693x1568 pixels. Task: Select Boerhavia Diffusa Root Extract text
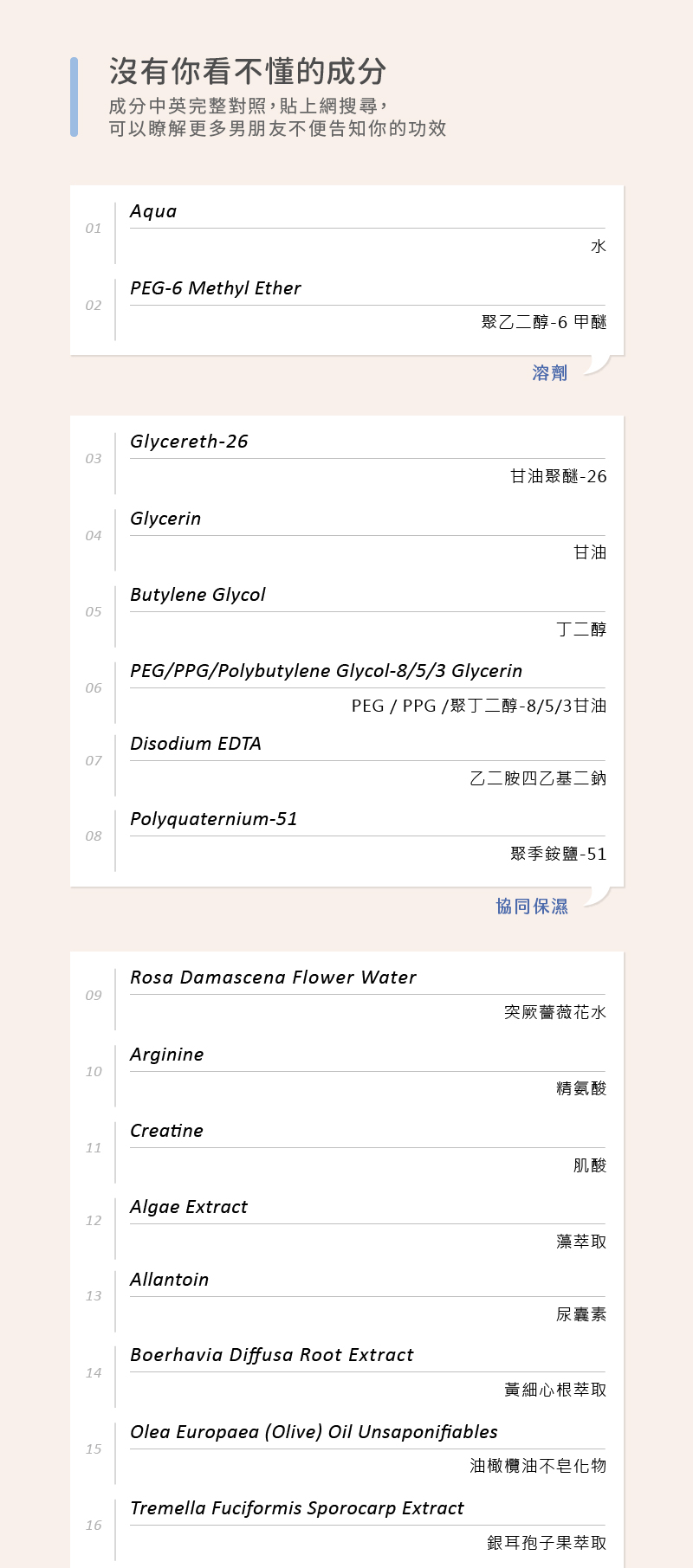point(272,1355)
